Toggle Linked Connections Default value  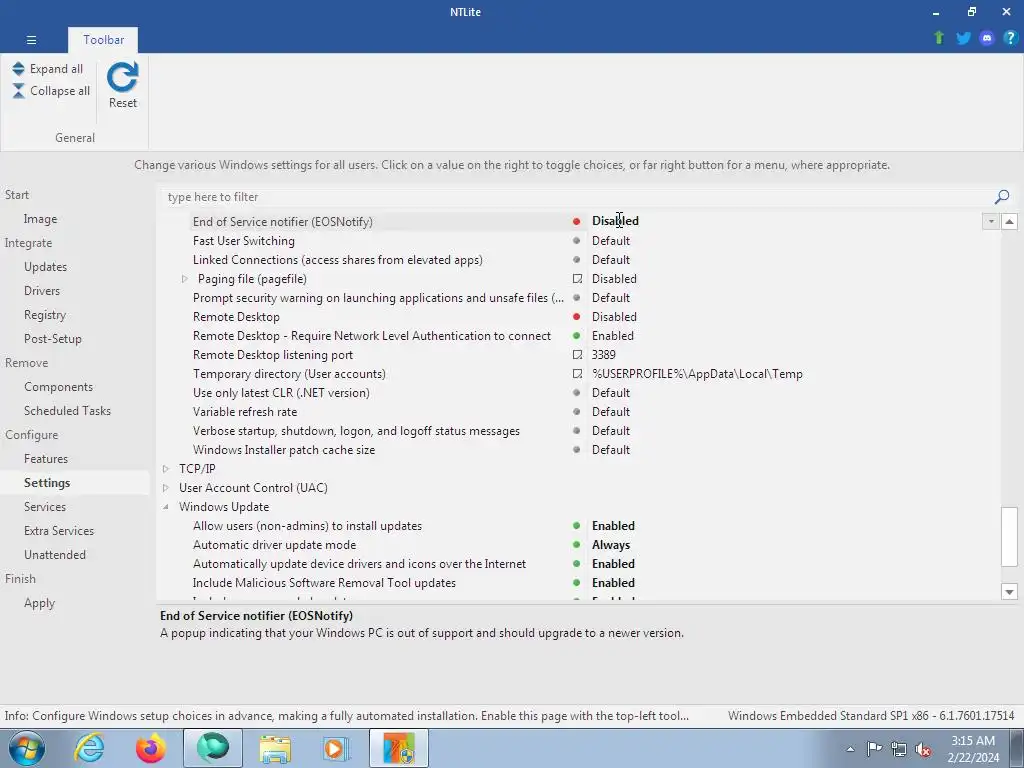tap(611, 260)
